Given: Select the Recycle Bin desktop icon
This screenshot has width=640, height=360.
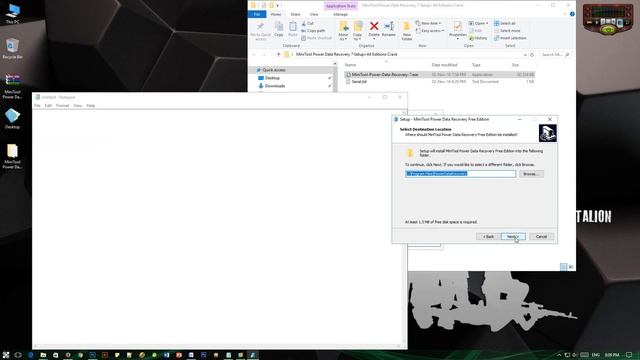Looking at the screenshot, I should [x=13, y=49].
